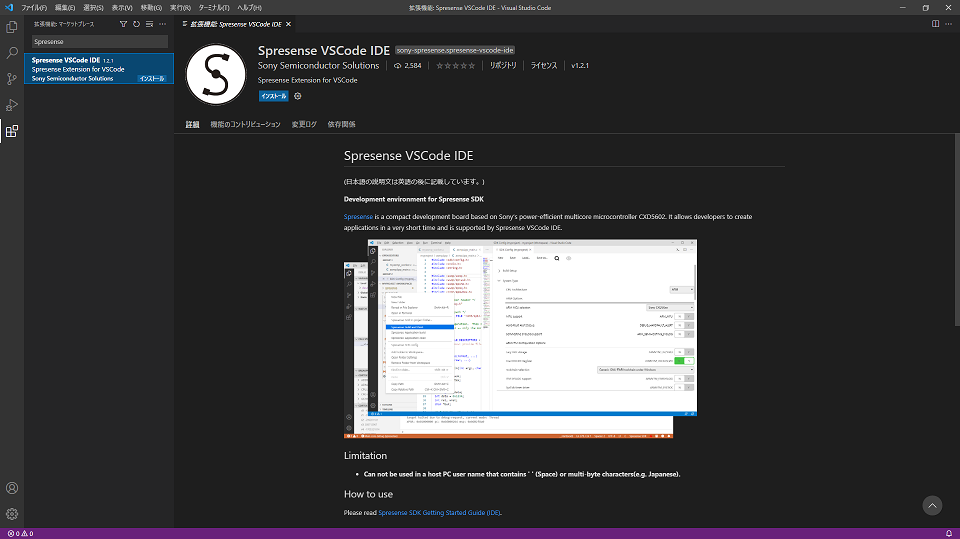Open the Run and Debug view
Screen dimensions: 960x539
[12, 105]
